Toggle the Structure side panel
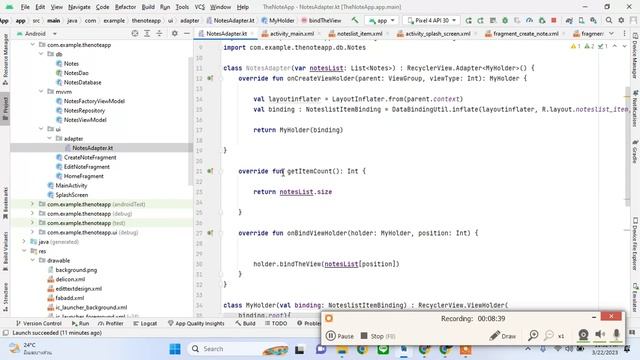Image resolution: width=640 pixels, height=360 pixels. [5, 297]
